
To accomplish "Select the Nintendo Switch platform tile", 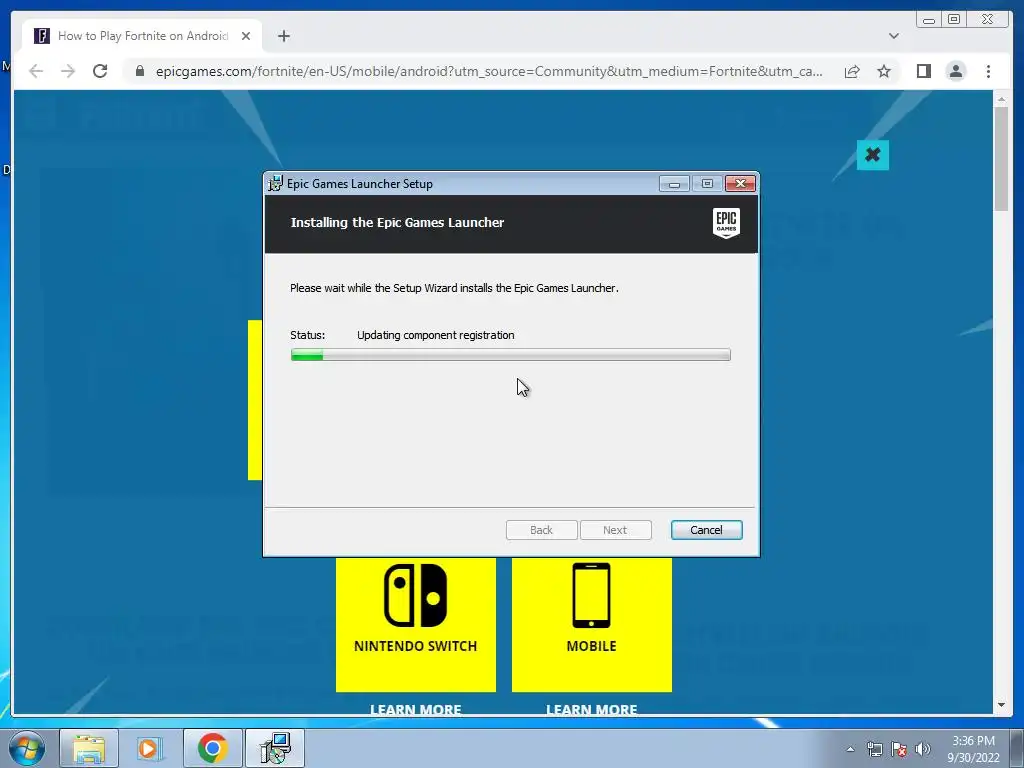I will pos(415,624).
